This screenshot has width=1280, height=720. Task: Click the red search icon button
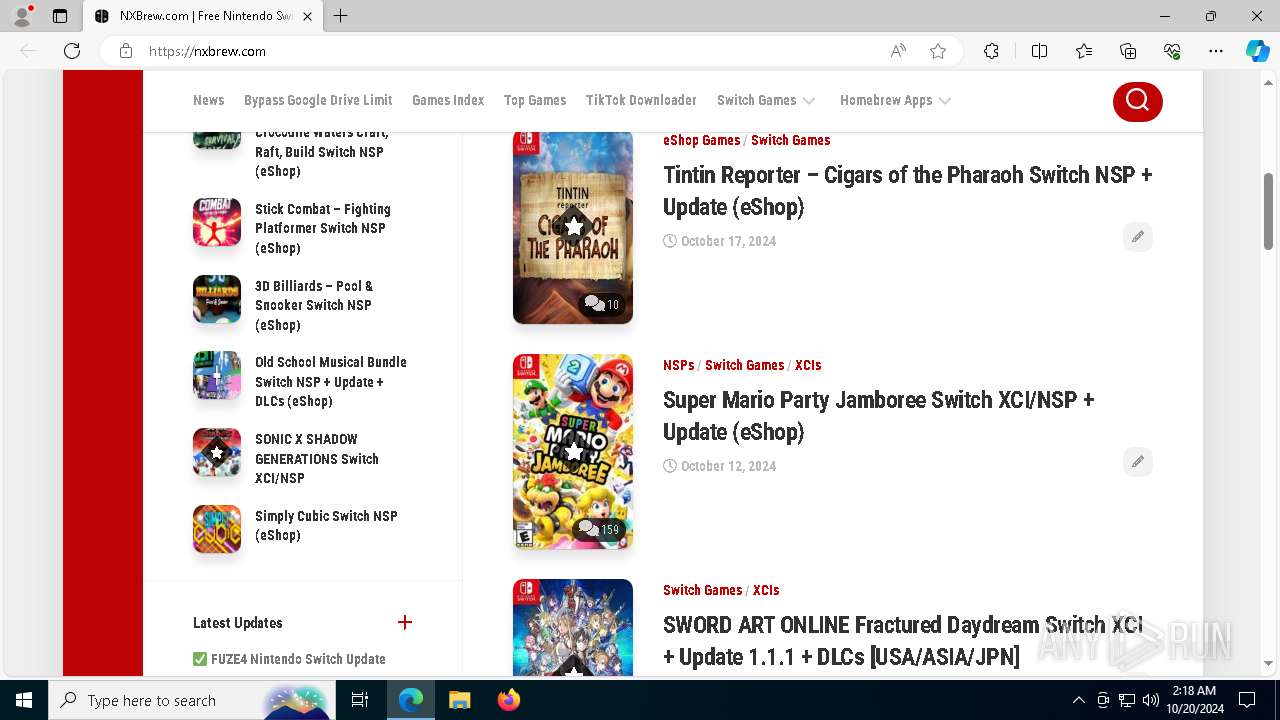point(1137,100)
